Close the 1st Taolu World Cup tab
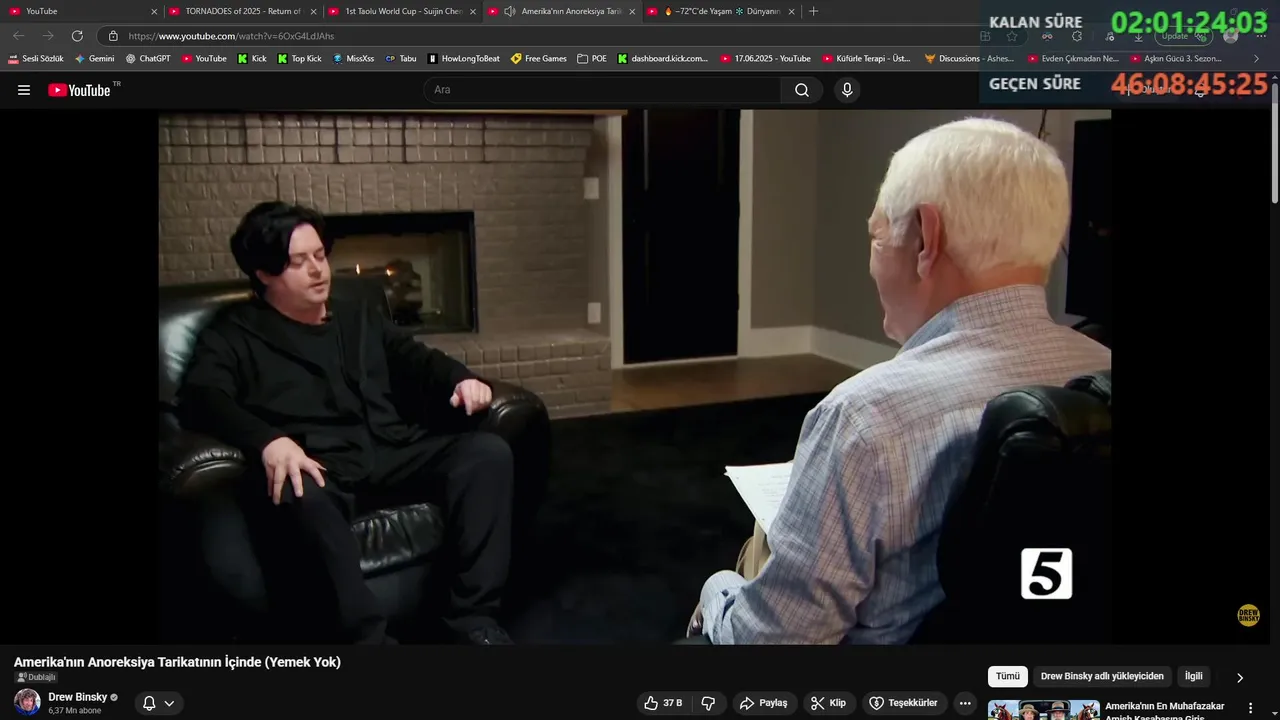Viewport: 1280px width, 720px height. click(x=473, y=12)
